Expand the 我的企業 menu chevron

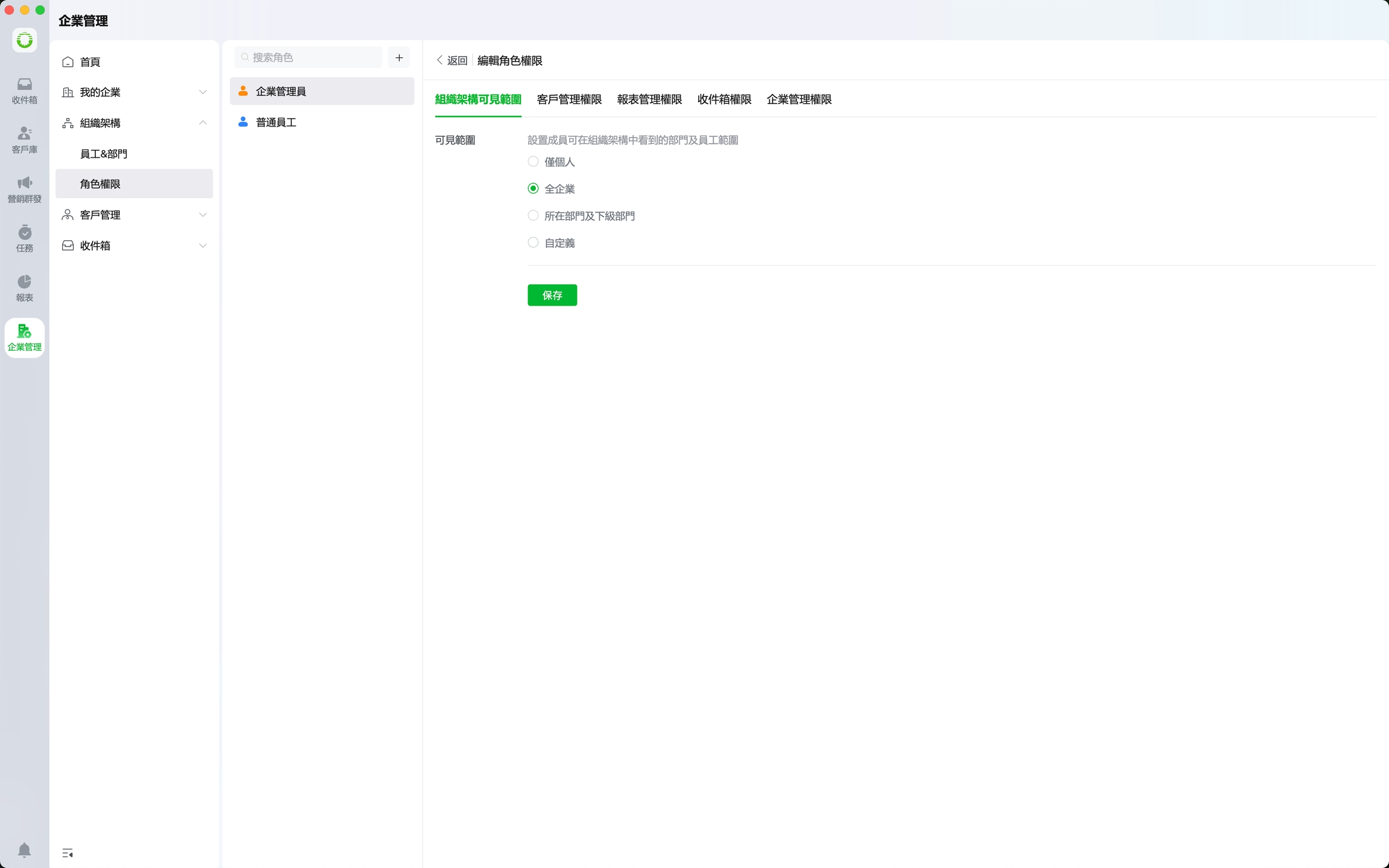click(203, 92)
